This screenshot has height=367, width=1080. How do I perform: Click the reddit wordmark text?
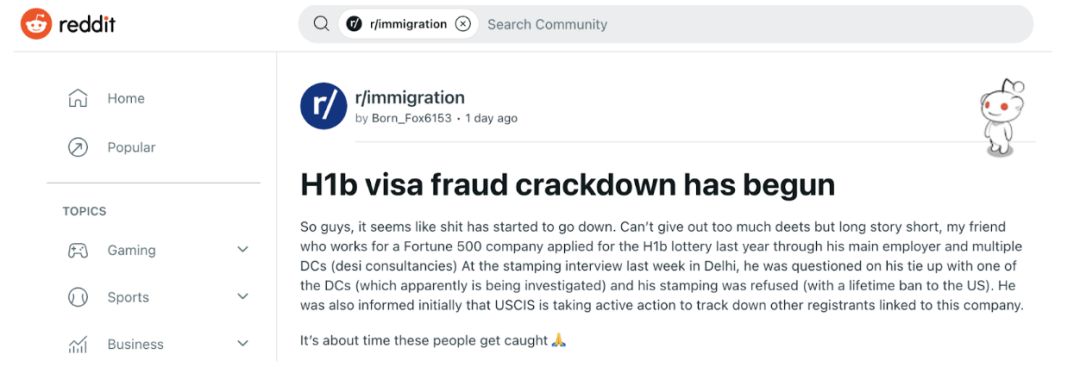click(x=87, y=25)
